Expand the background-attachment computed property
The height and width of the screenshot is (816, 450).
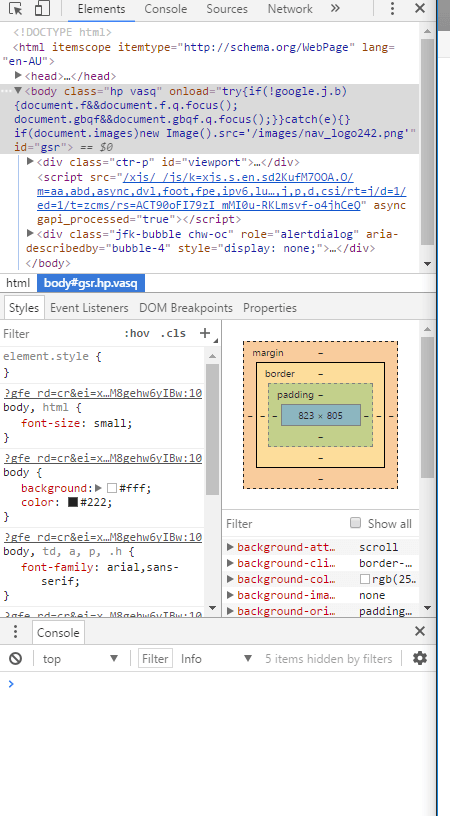click(230, 547)
